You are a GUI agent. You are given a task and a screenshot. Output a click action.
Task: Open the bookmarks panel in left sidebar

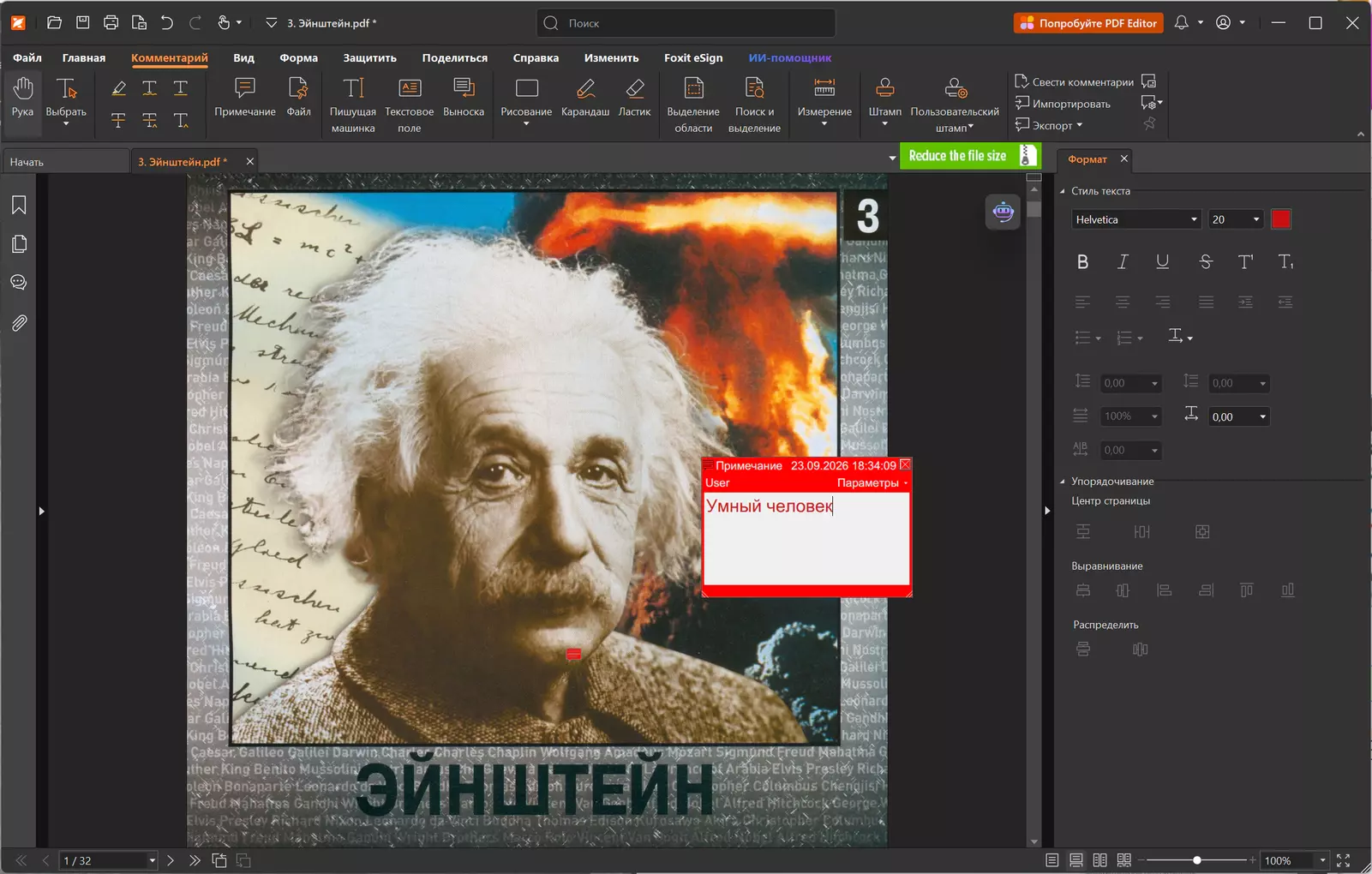pos(19,205)
